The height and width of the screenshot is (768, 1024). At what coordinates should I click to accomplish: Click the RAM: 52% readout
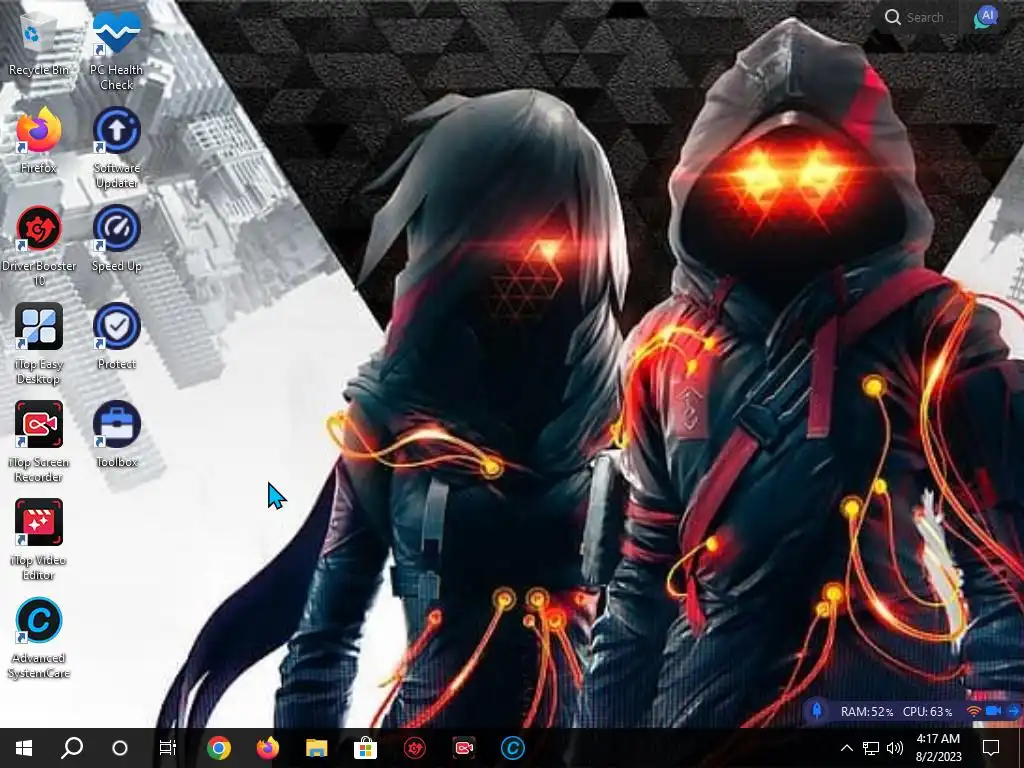coord(867,711)
